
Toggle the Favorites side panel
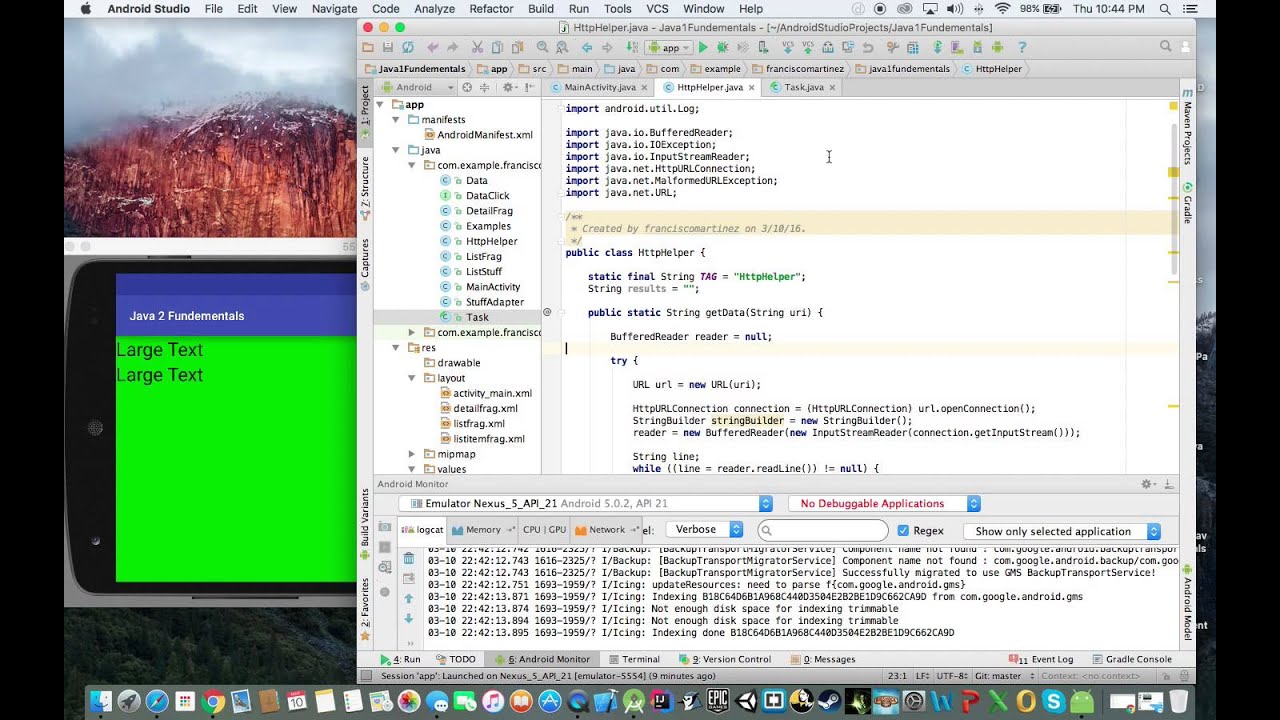point(365,610)
